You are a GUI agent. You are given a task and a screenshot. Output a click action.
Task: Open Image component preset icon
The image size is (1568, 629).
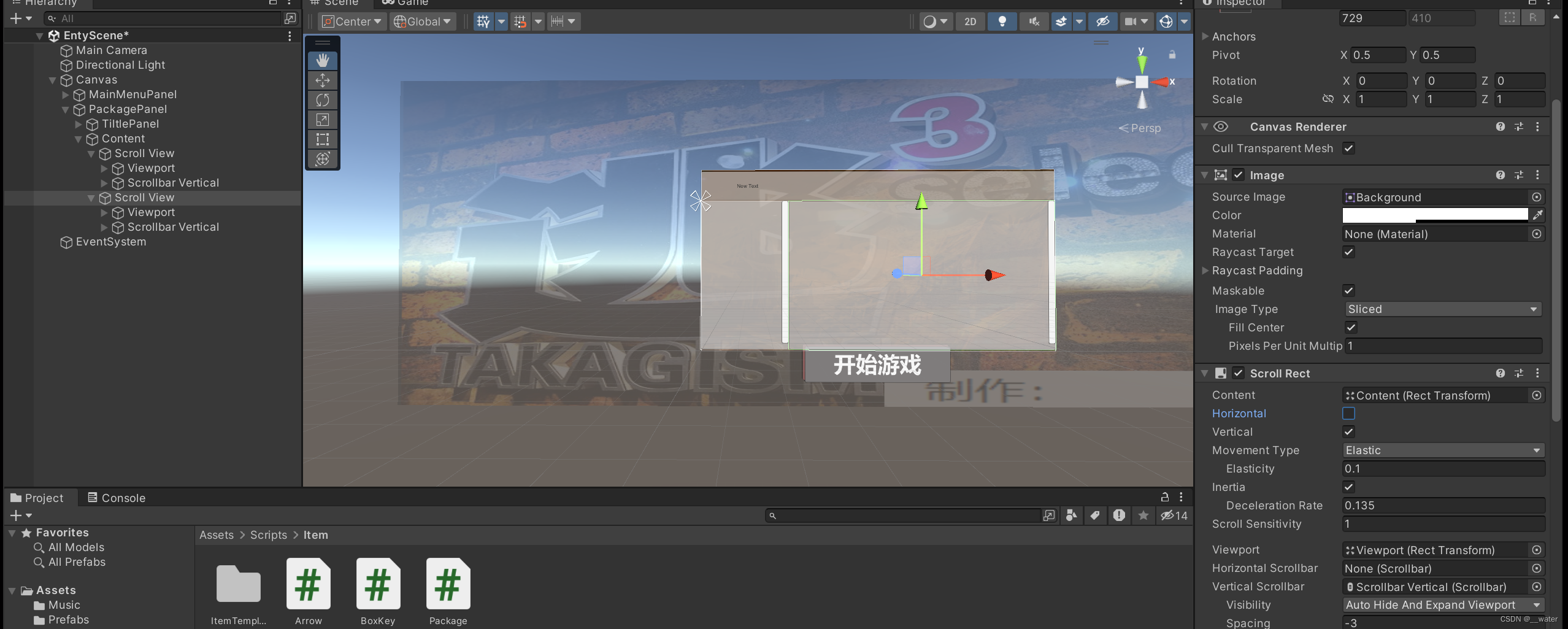click(1519, 175)
